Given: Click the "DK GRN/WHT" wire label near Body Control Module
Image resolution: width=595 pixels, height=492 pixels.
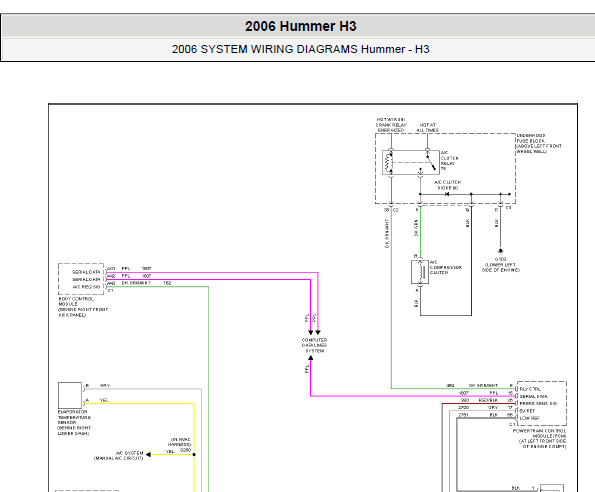Looking at the screenshot, I should pyautogui.click(x=136, y=283).
